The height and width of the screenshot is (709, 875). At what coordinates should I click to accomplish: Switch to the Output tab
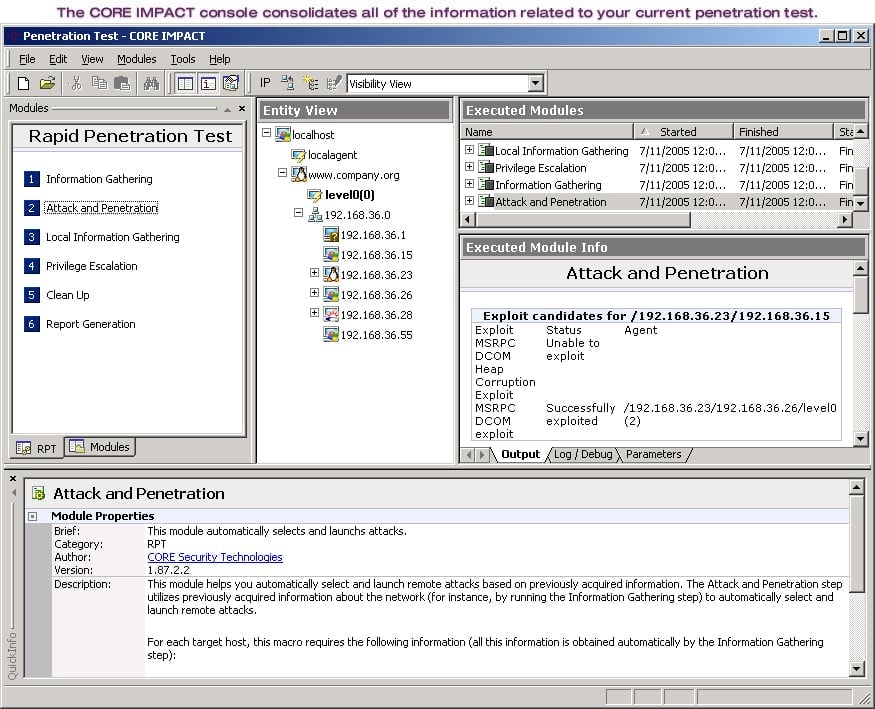point(520,454)
